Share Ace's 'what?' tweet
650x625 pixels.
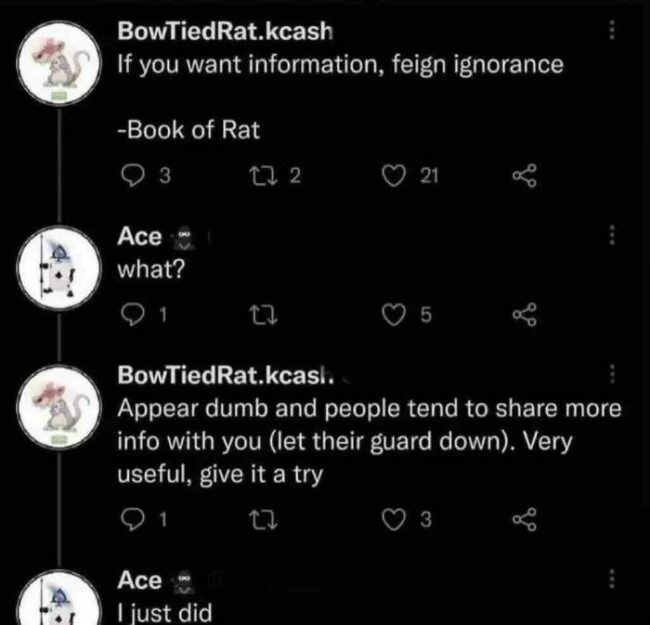point(525,317)
